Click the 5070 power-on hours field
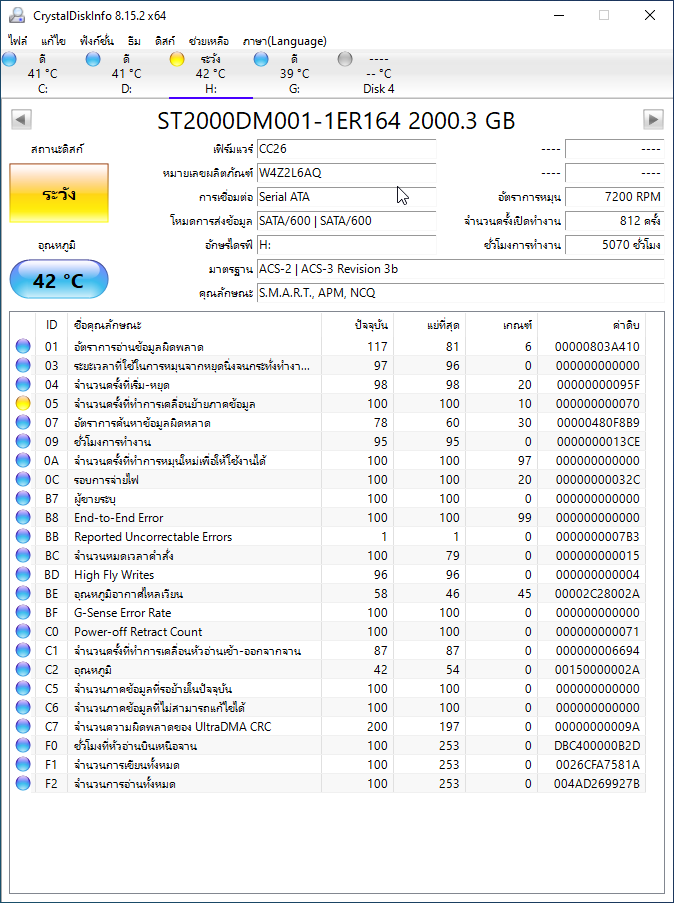 [x=614, y=245]
